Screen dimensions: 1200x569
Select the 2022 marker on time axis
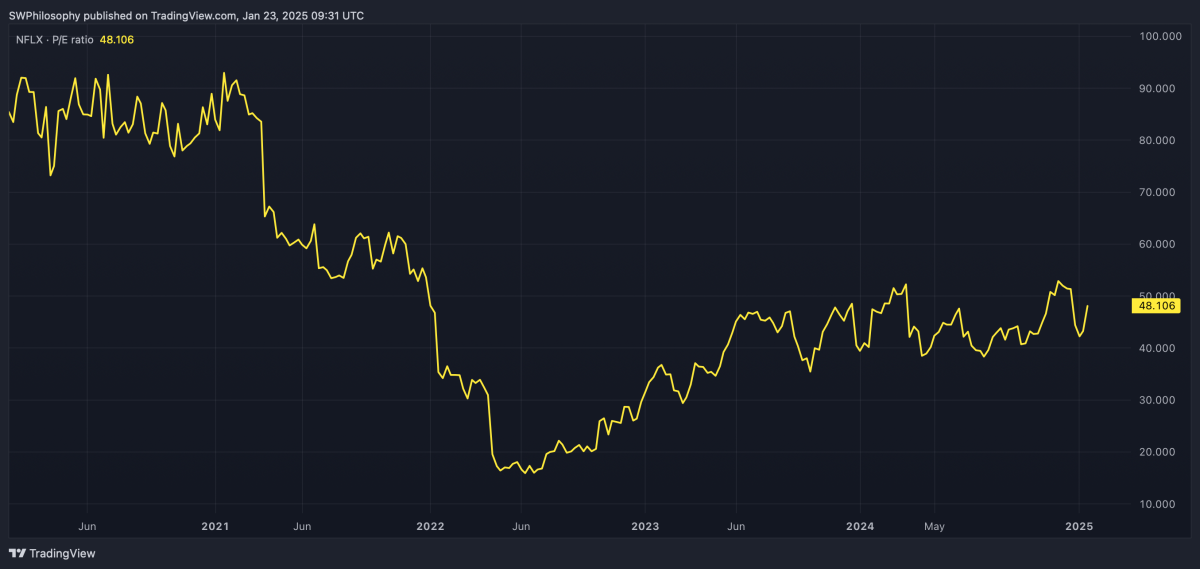(x=430, y=526)
